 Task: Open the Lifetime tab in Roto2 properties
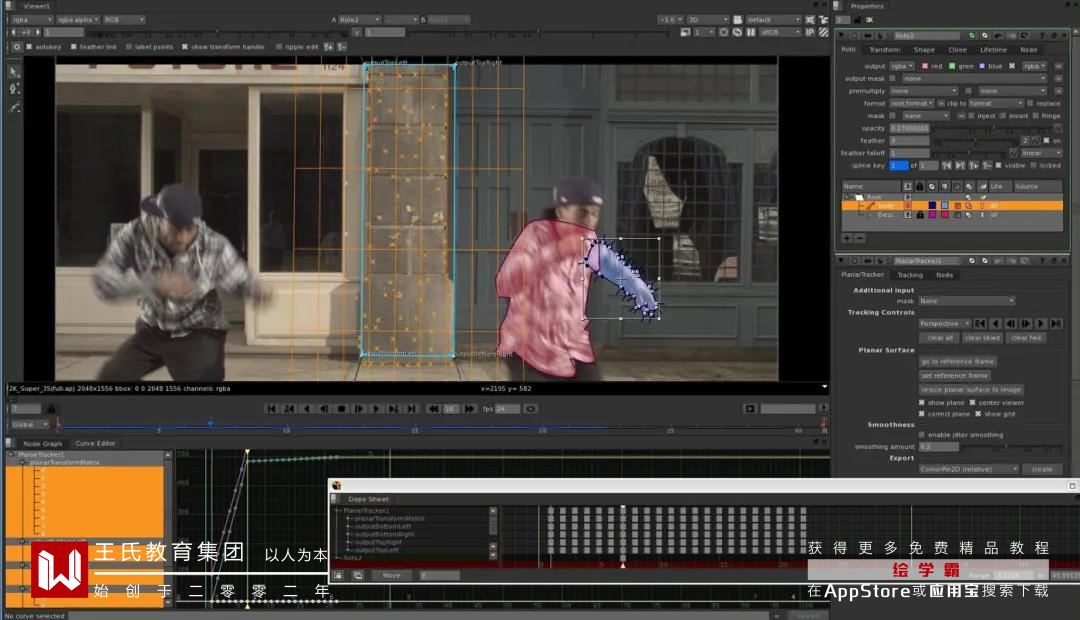pos(993,50)
